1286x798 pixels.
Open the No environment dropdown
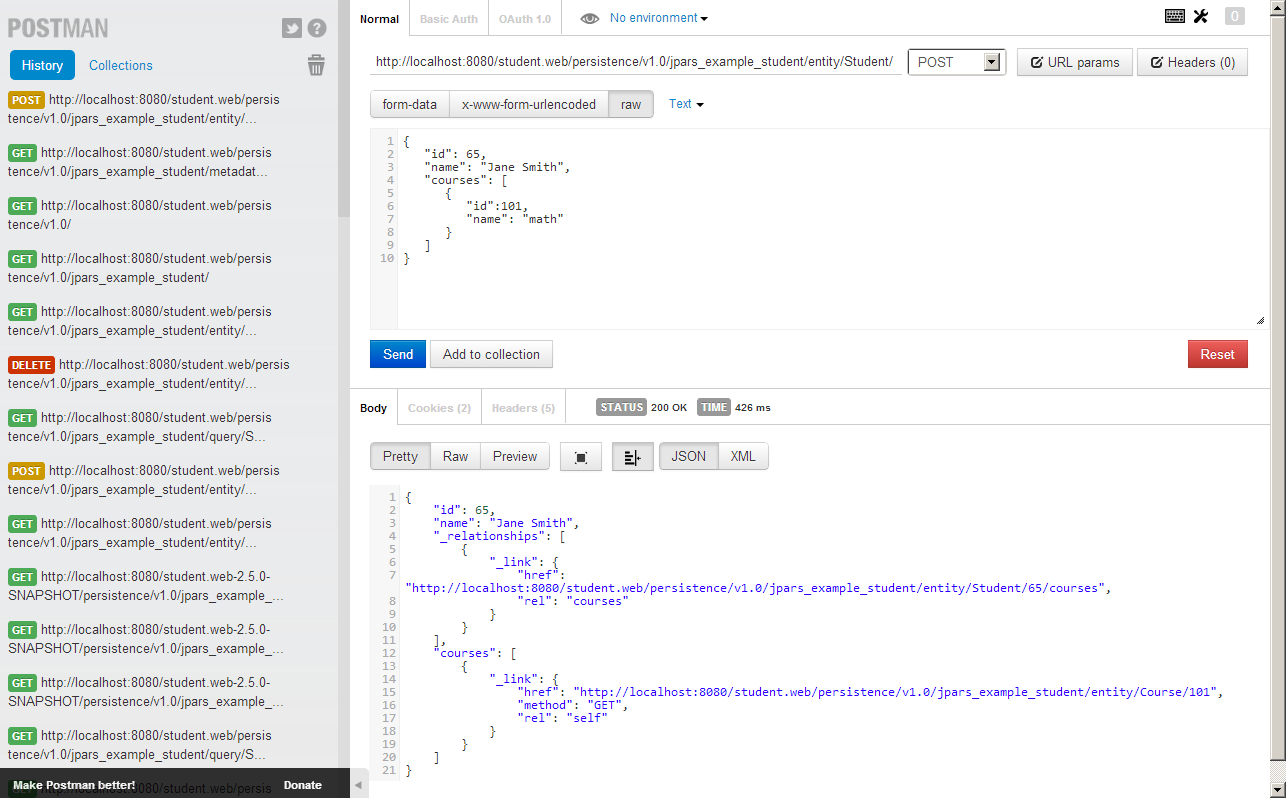(x=659, y=18)
